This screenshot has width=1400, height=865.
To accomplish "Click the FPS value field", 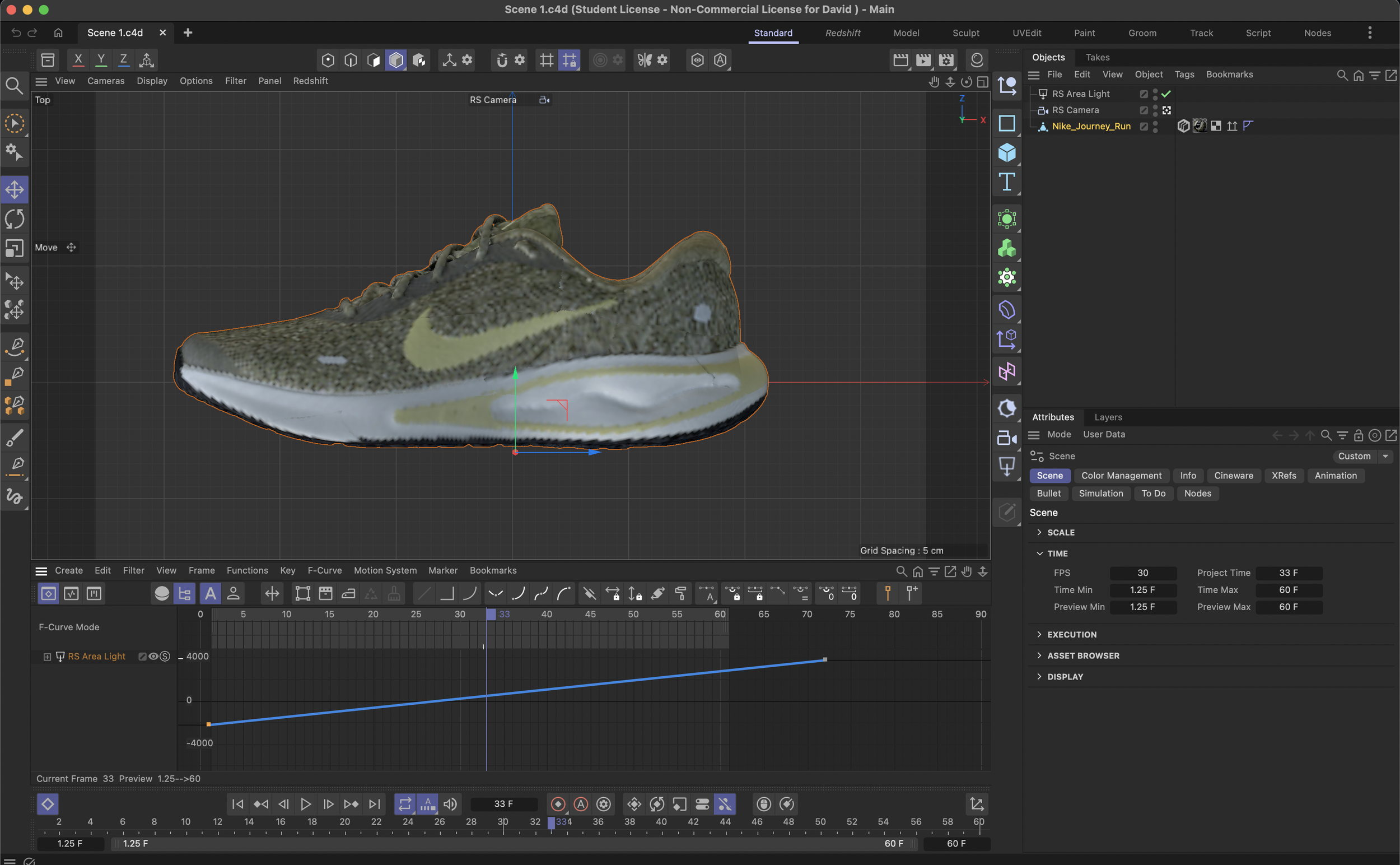I will click(x=1142, y=573).
